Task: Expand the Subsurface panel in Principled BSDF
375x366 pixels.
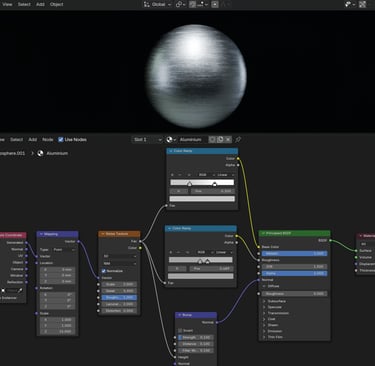Action: [x=264, y=301]
